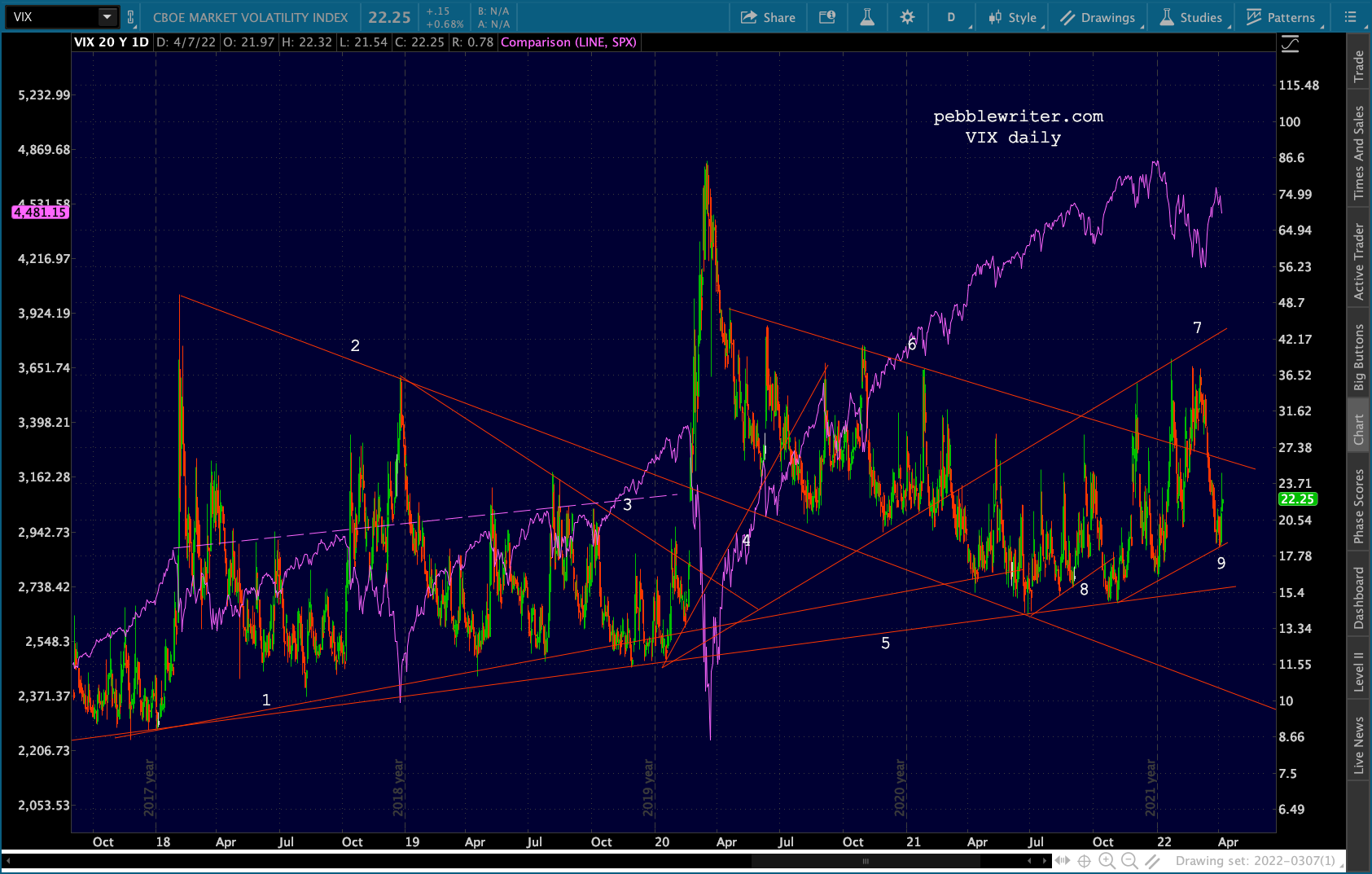
Task: Open chart settings gear icon
Action: (x=907, y=17)
